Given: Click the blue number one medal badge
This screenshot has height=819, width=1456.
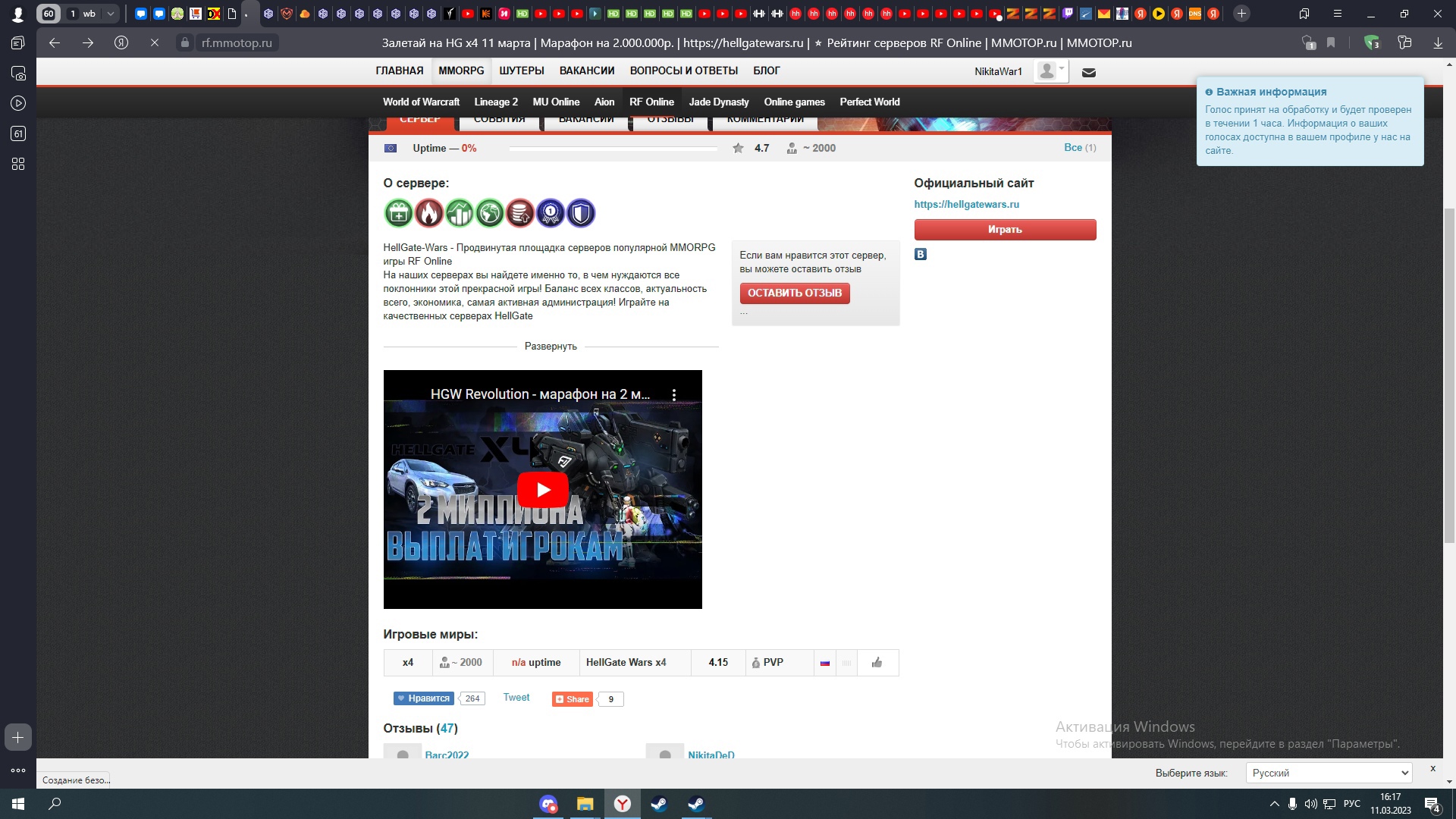Looking at the screenshot, I should click(x=551, y=214).
